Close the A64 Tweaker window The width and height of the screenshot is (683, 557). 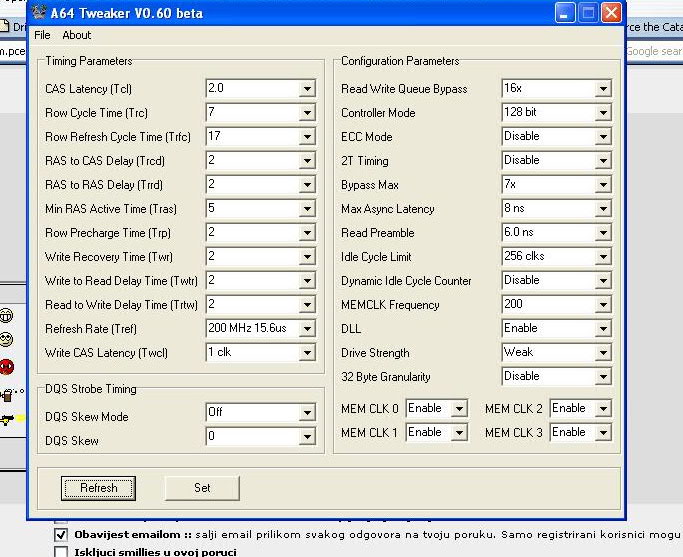click(611, 13)
